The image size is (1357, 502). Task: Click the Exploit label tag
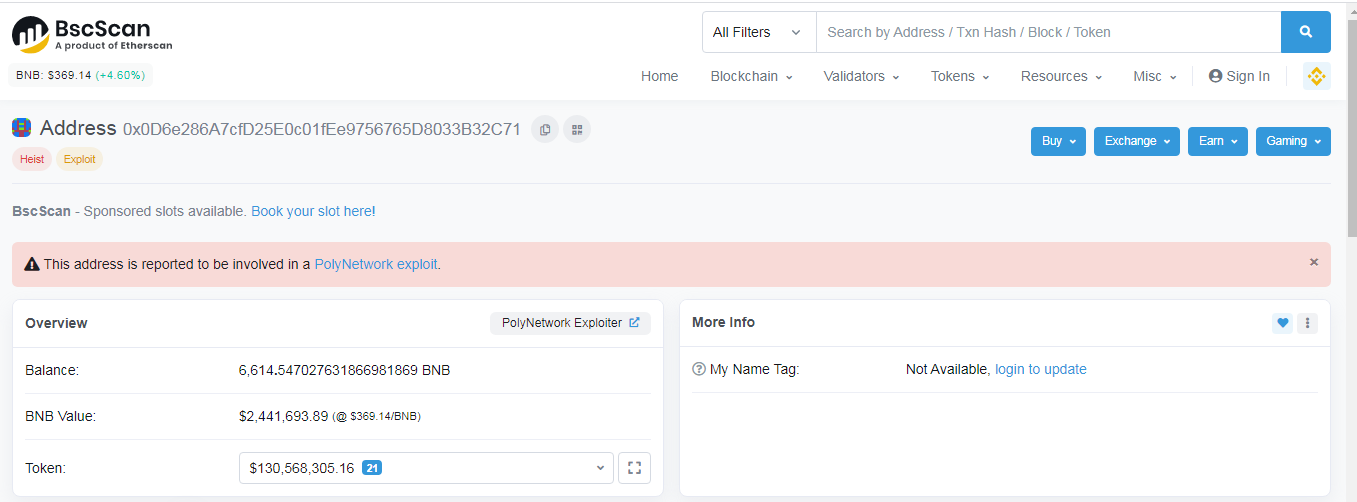[x=79, y=159]
